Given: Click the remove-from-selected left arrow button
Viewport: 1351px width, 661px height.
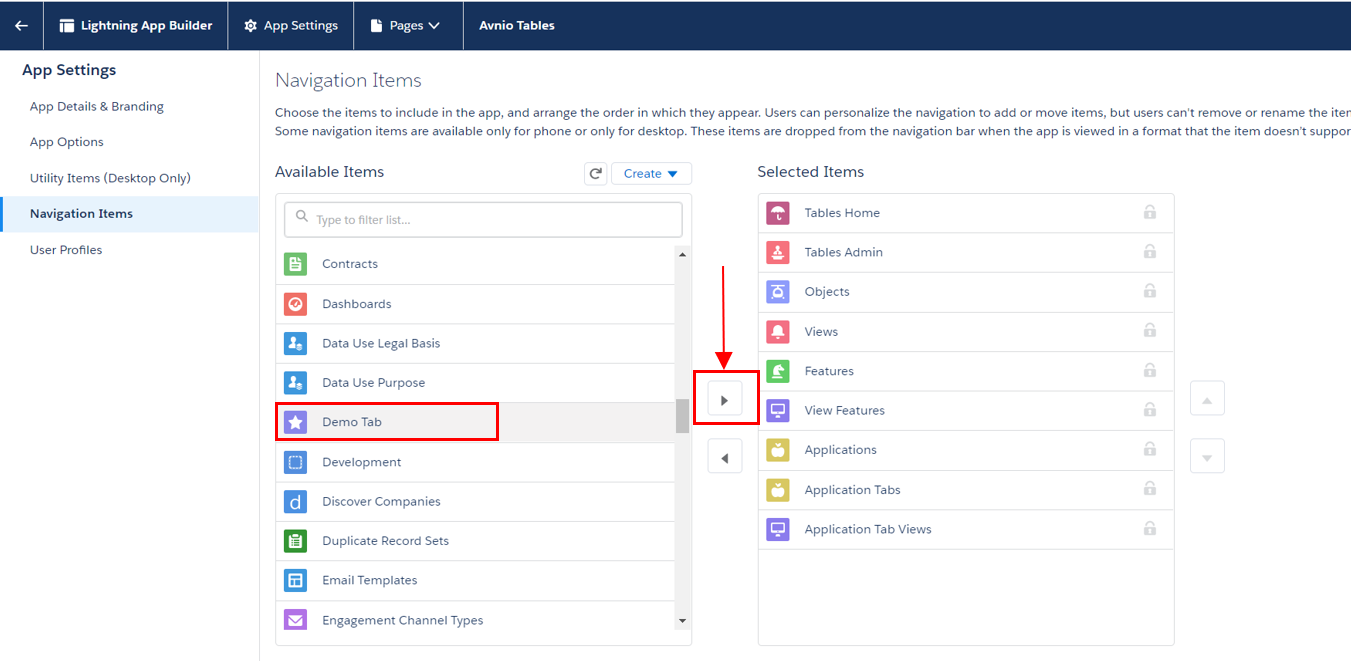Looking at the screenshot, I should click(x=725, y=458).
